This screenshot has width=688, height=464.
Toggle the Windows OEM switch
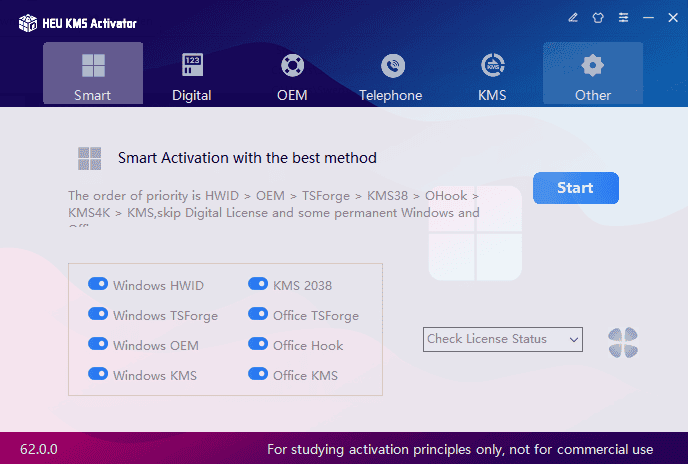(x=98, y=344)
